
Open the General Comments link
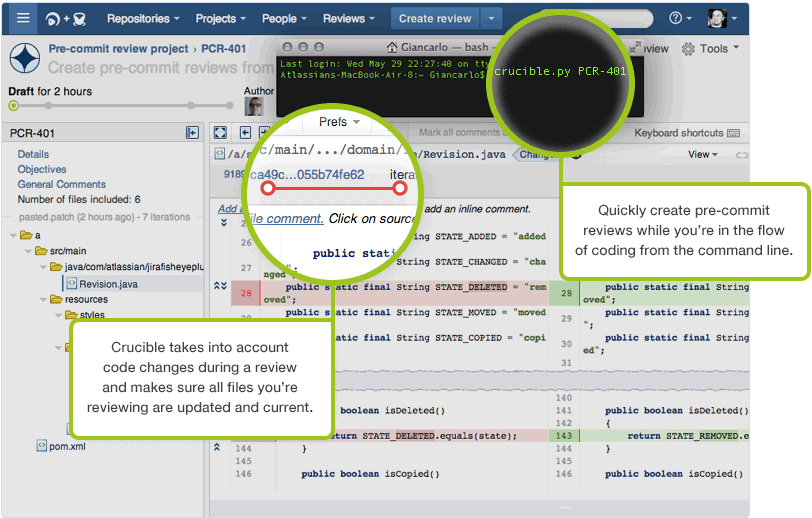(x=61, y=184)
